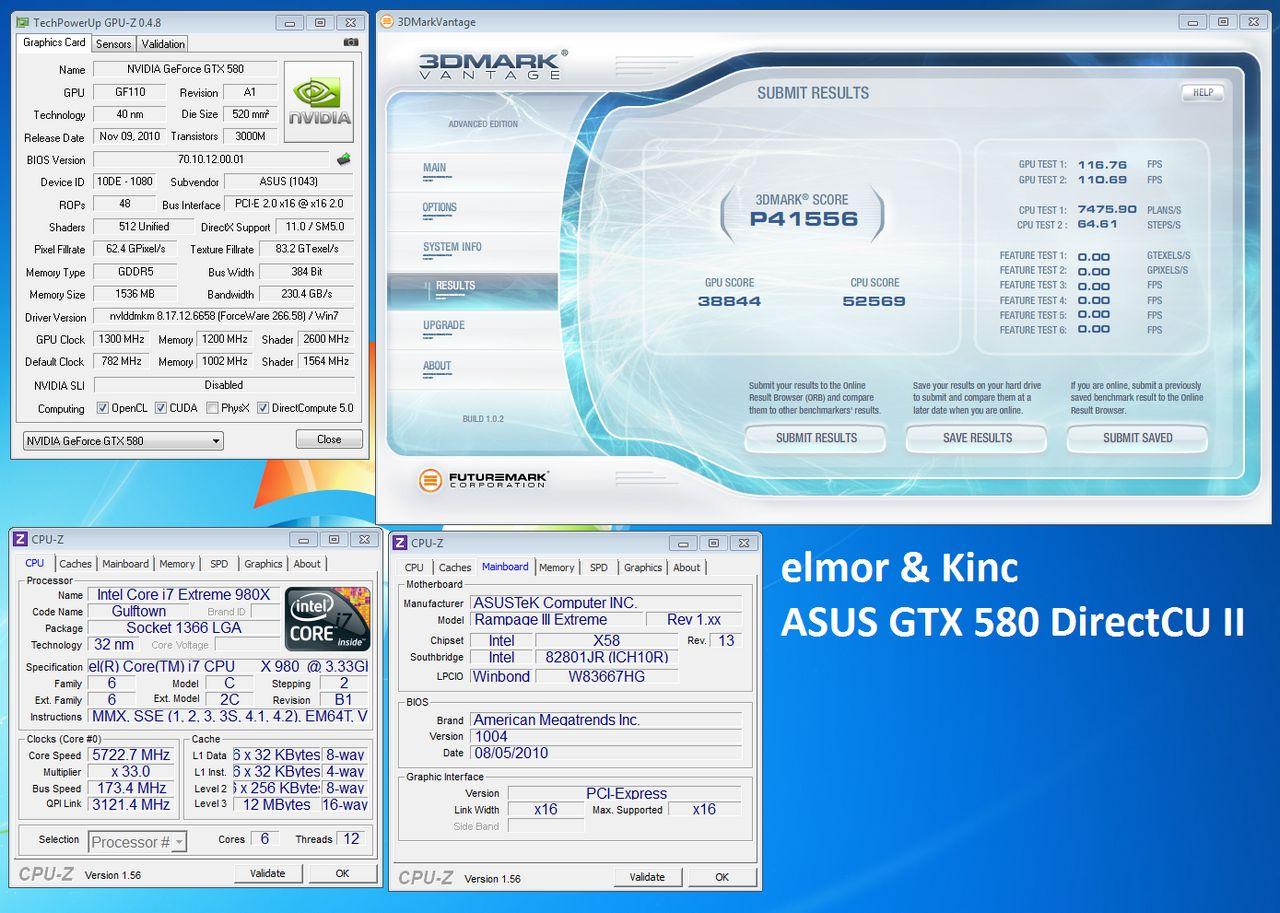
Task: Click the 3DMark score P41556
Action: click(x=803, y=219)
